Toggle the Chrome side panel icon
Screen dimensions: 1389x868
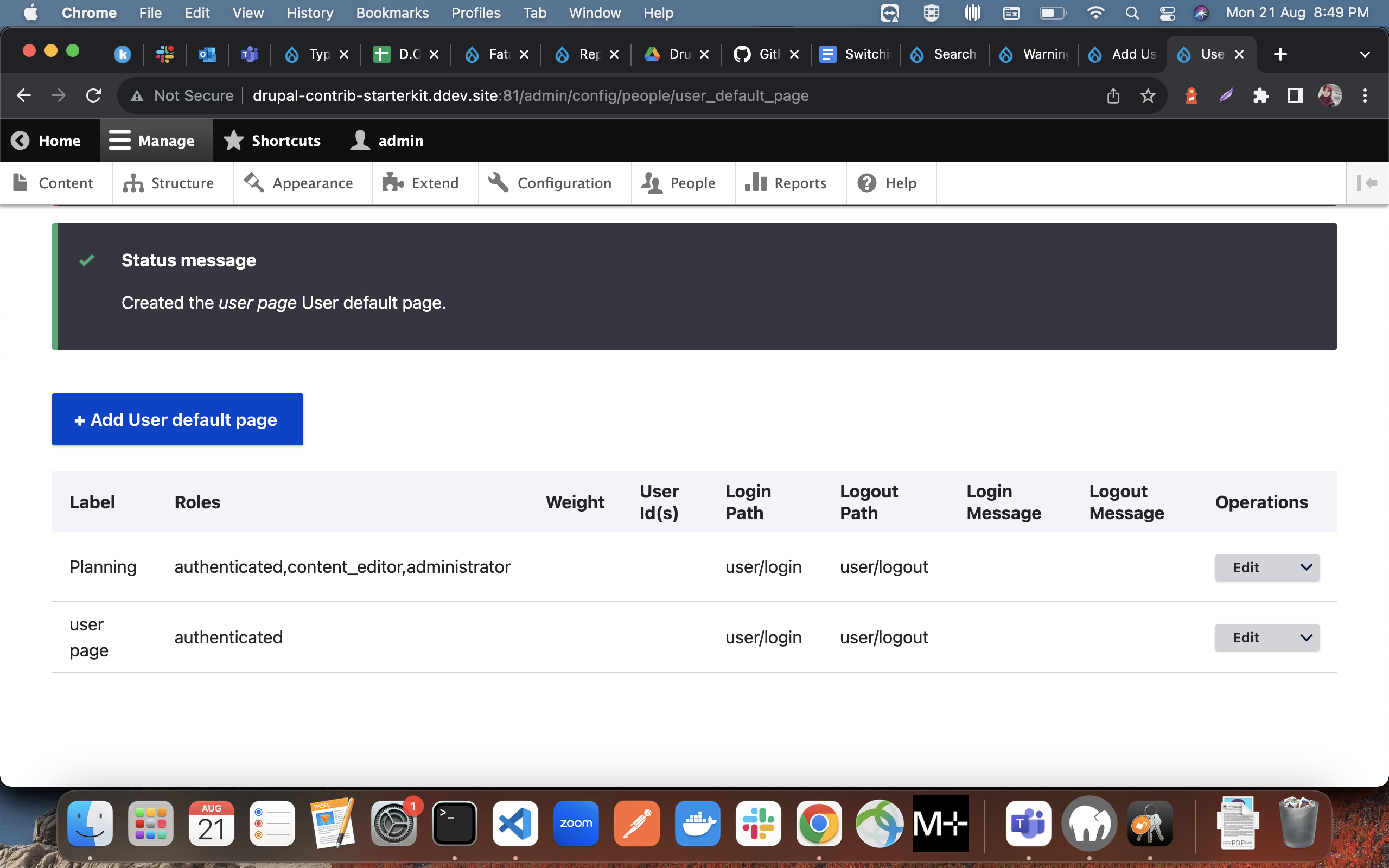(x=1295, y=95)
